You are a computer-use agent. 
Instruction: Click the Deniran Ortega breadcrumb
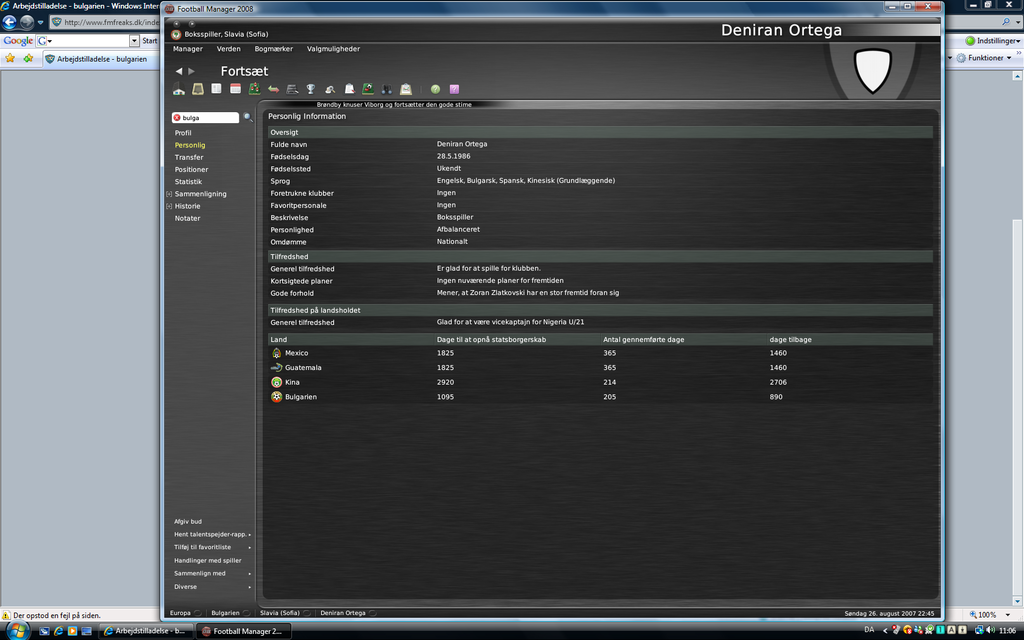(343, 613)
